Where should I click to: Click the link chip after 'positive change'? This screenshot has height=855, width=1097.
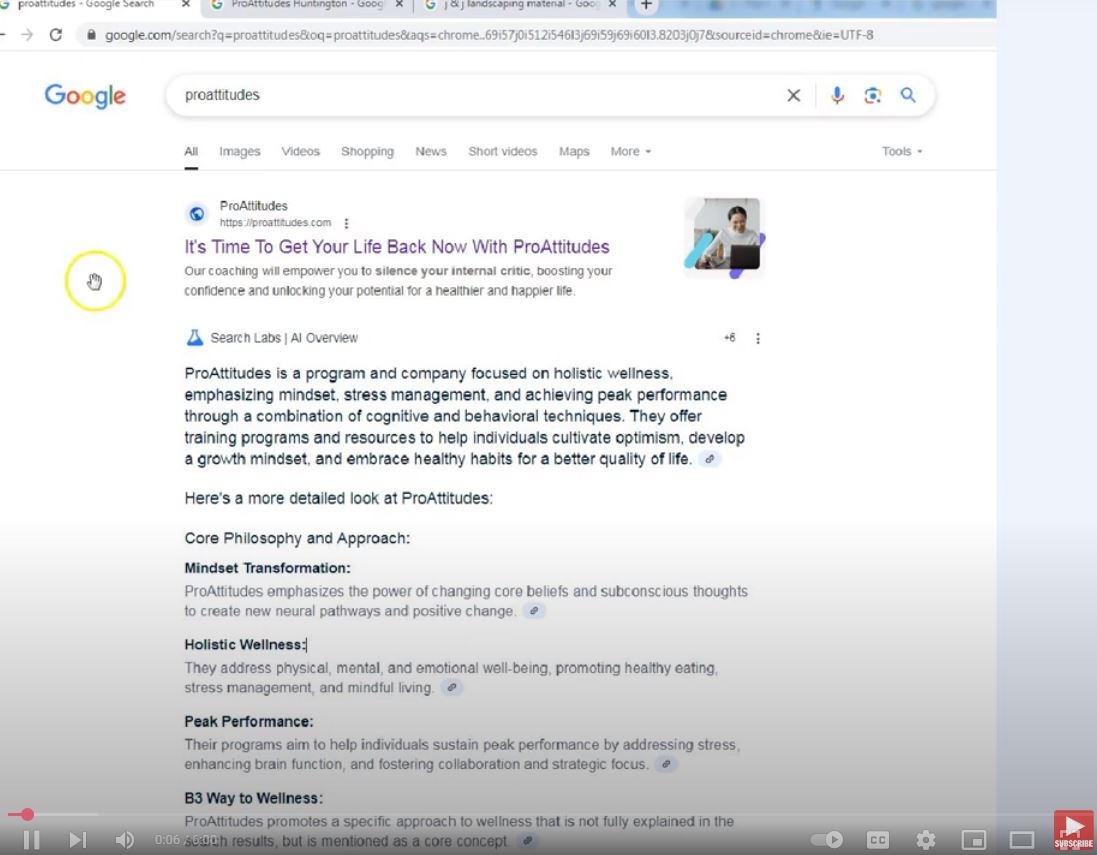point(534,611)
